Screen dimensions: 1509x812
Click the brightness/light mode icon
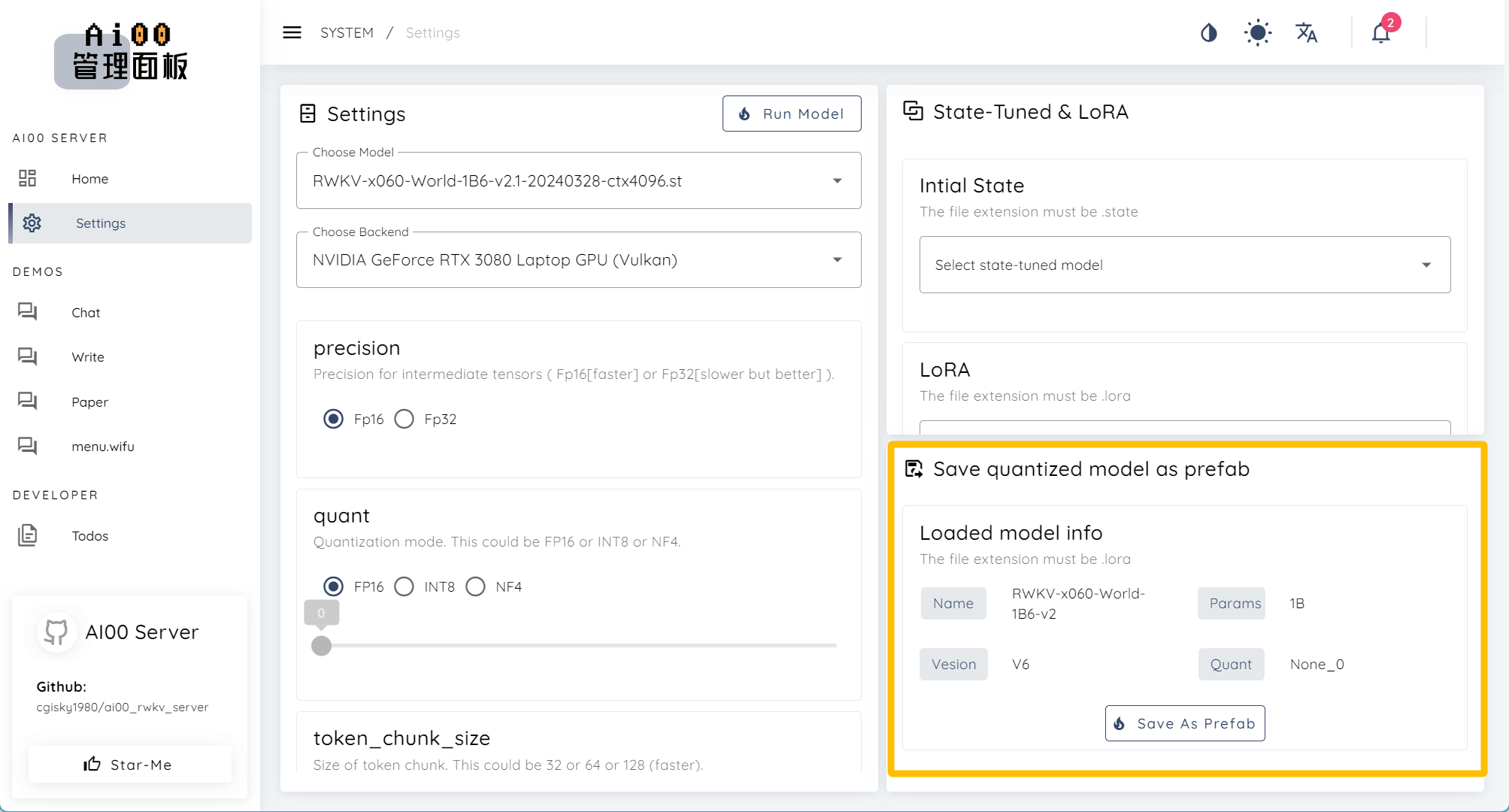1256,33
